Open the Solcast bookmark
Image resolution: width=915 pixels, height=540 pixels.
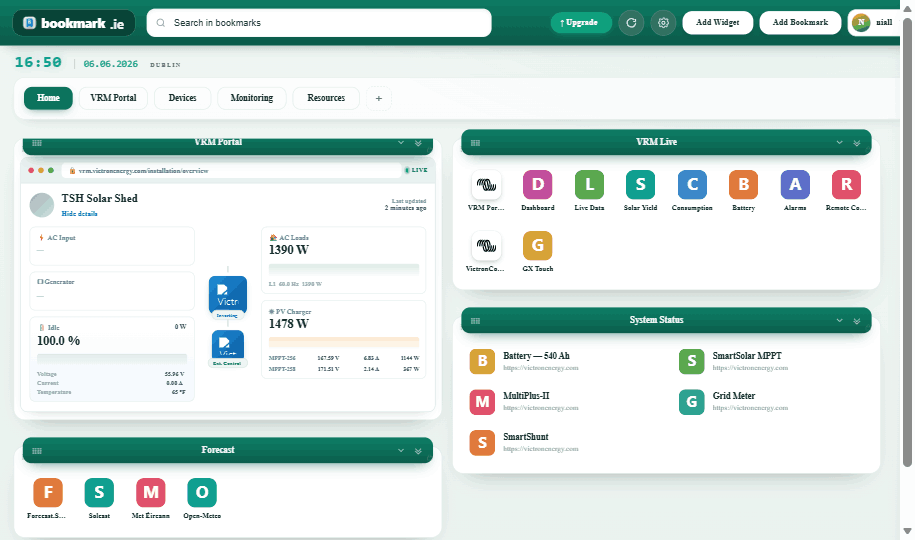(x=99, y=493)
